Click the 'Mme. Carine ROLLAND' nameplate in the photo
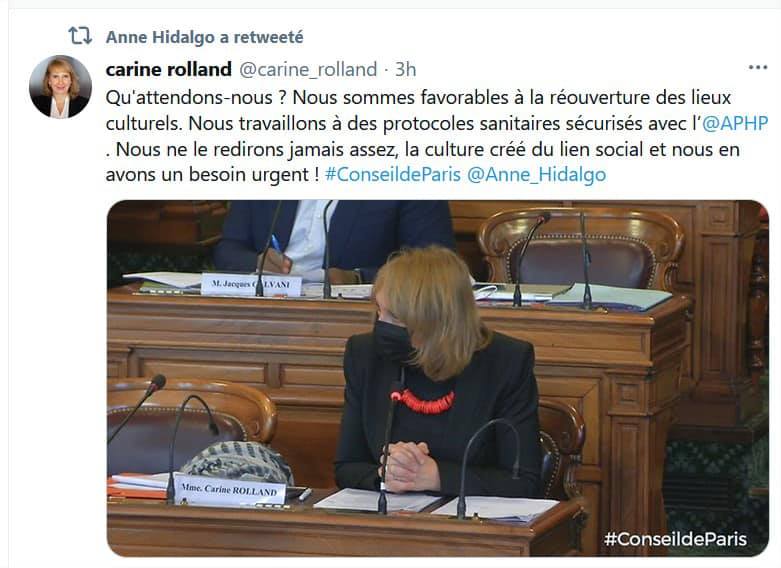The image size is (781, 568). [230, 489]
